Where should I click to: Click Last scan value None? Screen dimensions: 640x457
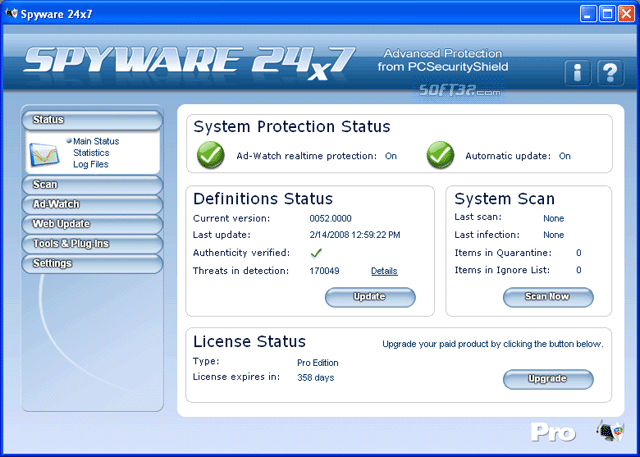[x=553, y=218]
